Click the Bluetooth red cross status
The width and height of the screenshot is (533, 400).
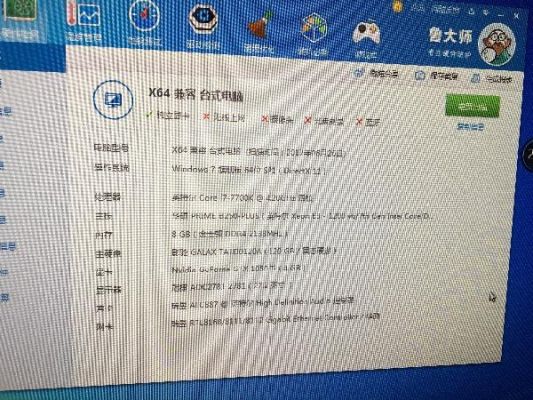(367, 122)
